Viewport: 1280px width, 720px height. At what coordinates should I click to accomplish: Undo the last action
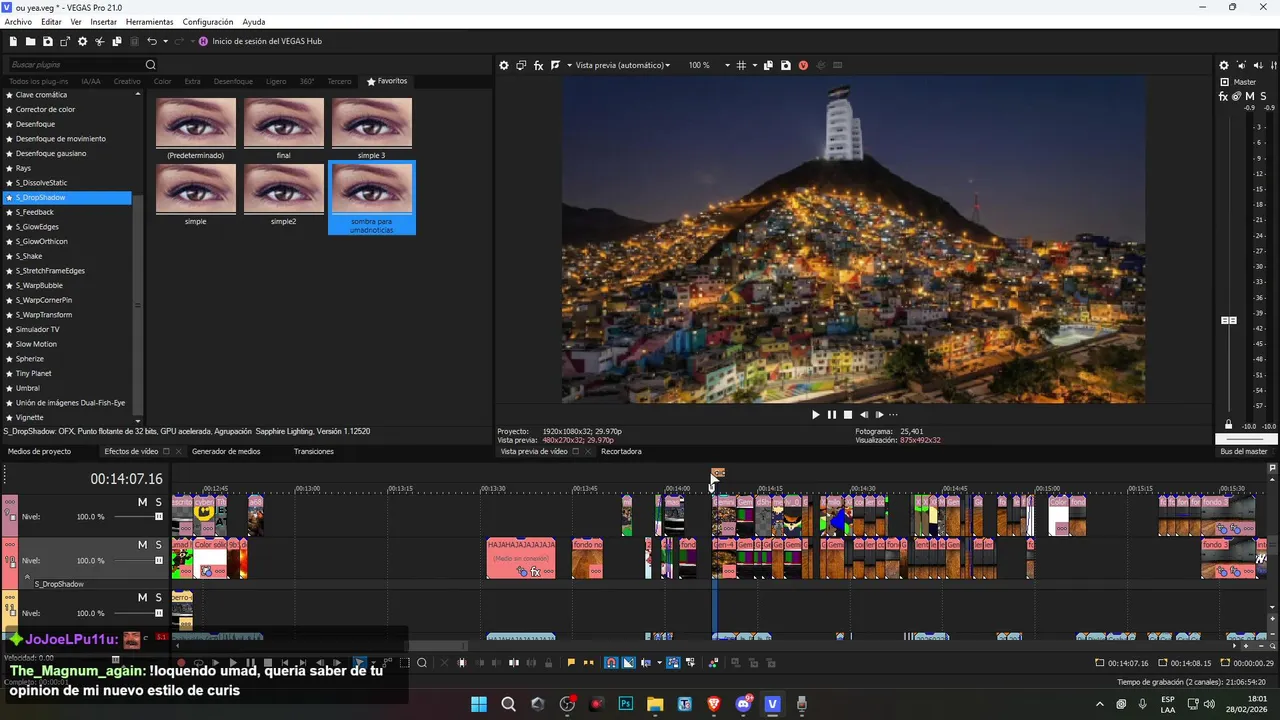point(152,42)
